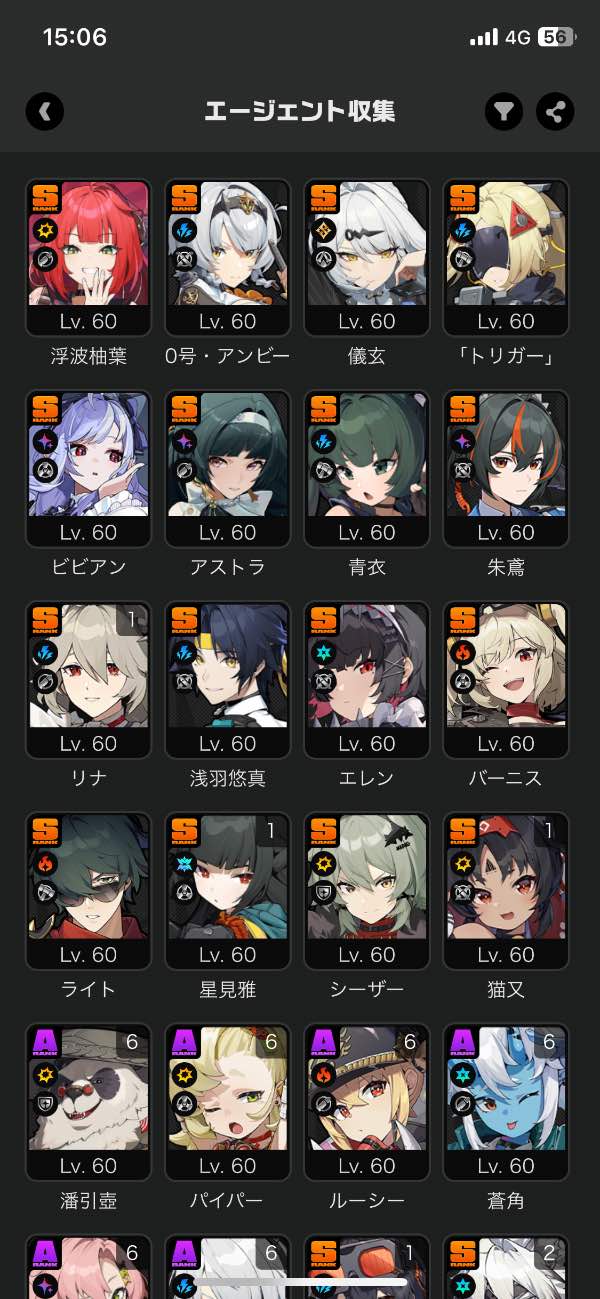Open the アストラ agent card
Image resolution: width=600 pixels, height=1299 pixels.
tap(227, 468)
